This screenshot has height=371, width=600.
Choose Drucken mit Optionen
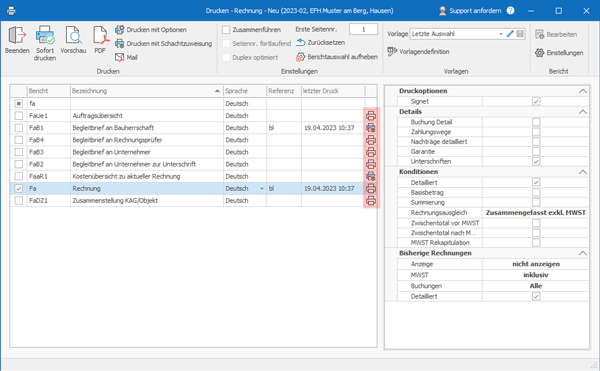tap(151, 30)
